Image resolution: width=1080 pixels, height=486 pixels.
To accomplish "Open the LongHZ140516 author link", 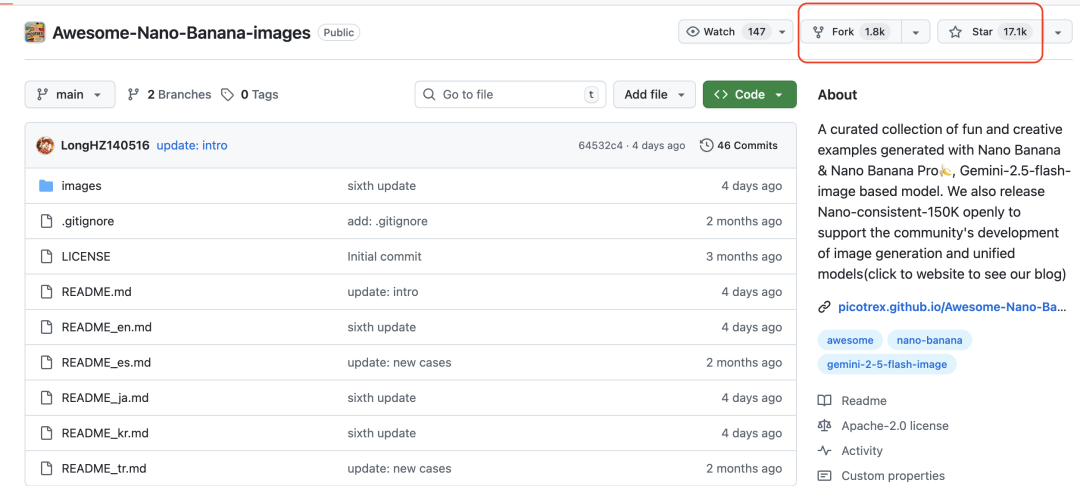I will click(x=105, y=145).
